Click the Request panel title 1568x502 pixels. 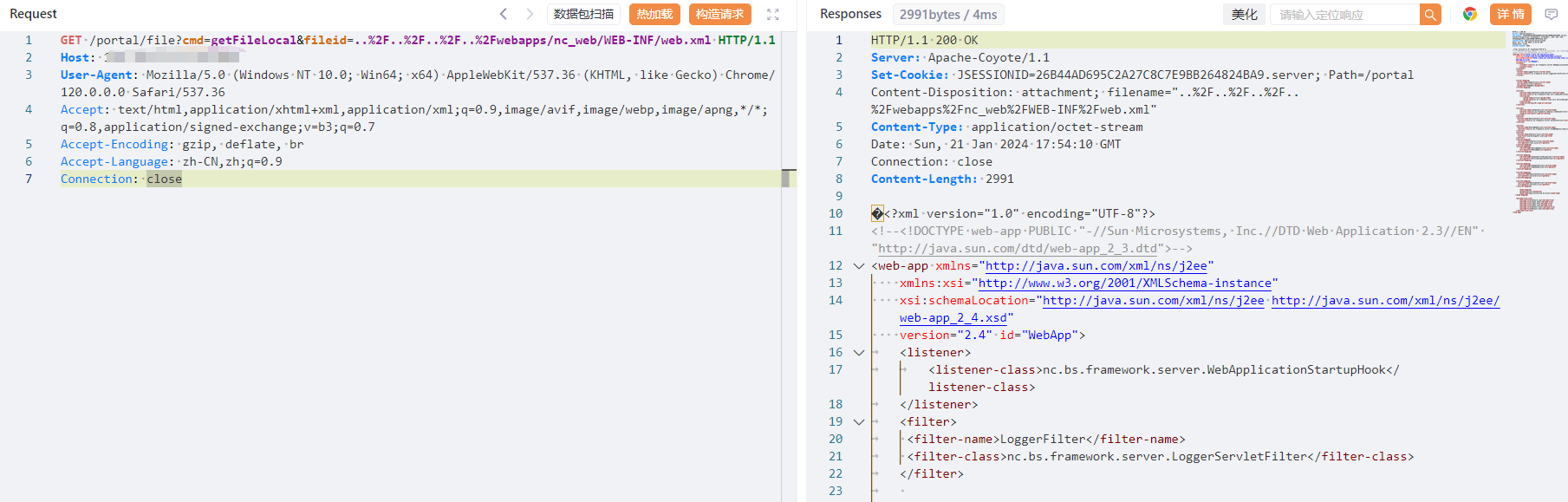coord(33,14)
